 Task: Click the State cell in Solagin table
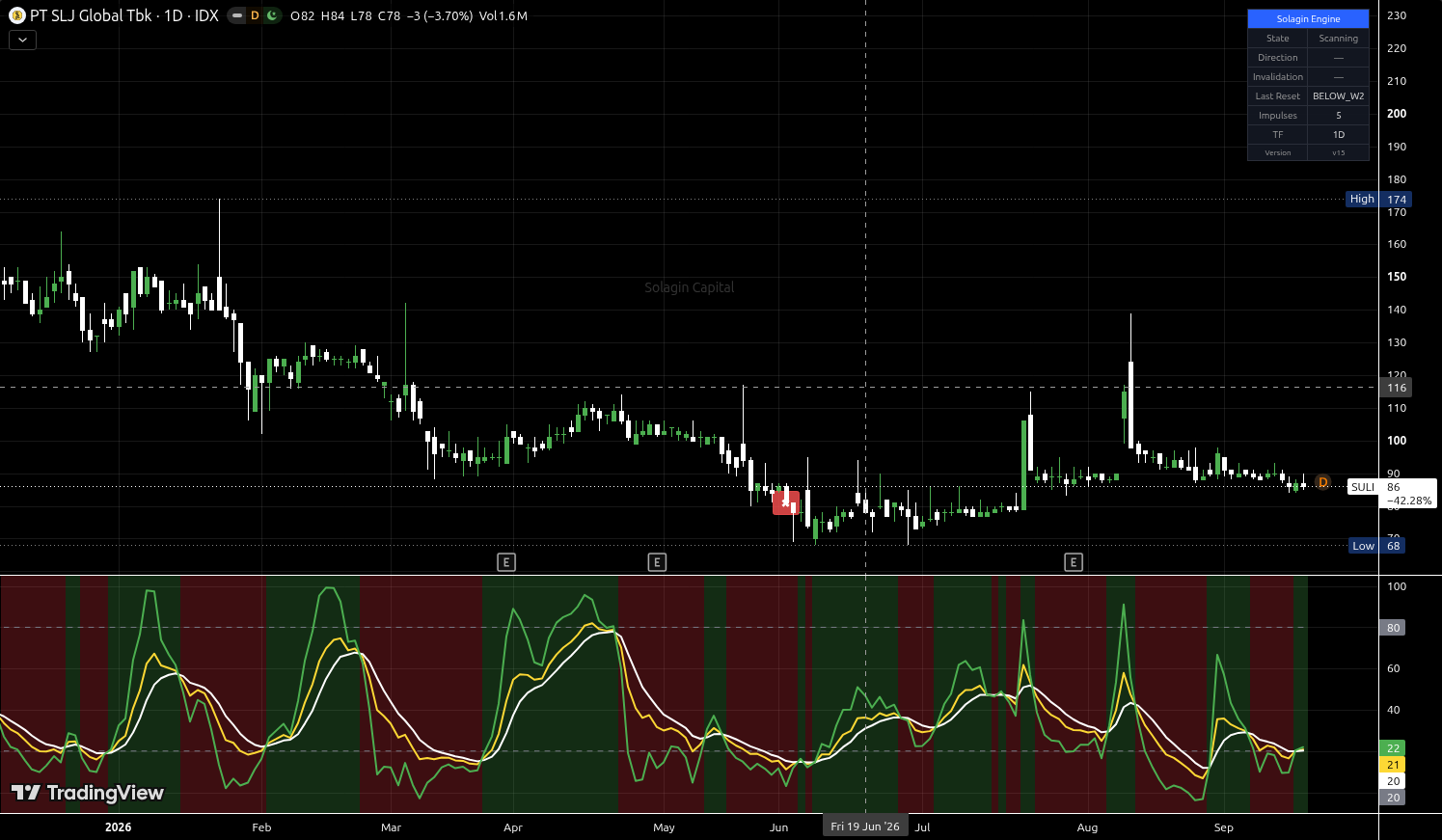point(1278,39)
